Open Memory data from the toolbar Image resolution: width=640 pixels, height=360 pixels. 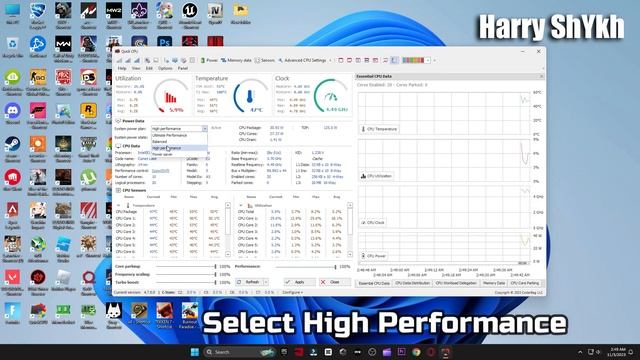click(236, 60)
